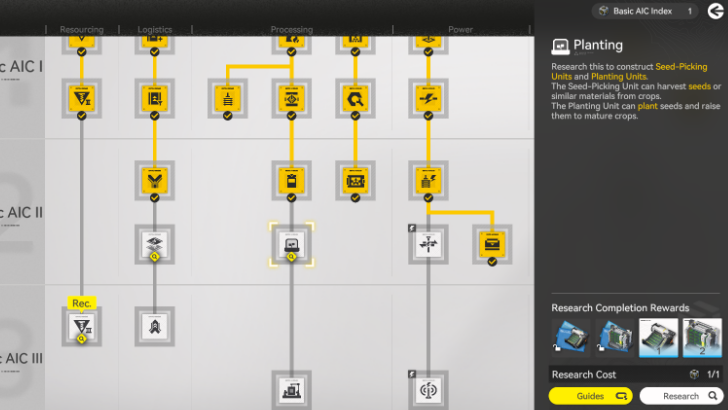Switch to the Logistics category header
Image resolution: width=728 pixels, height=410 pixels.
pos(154,30)
